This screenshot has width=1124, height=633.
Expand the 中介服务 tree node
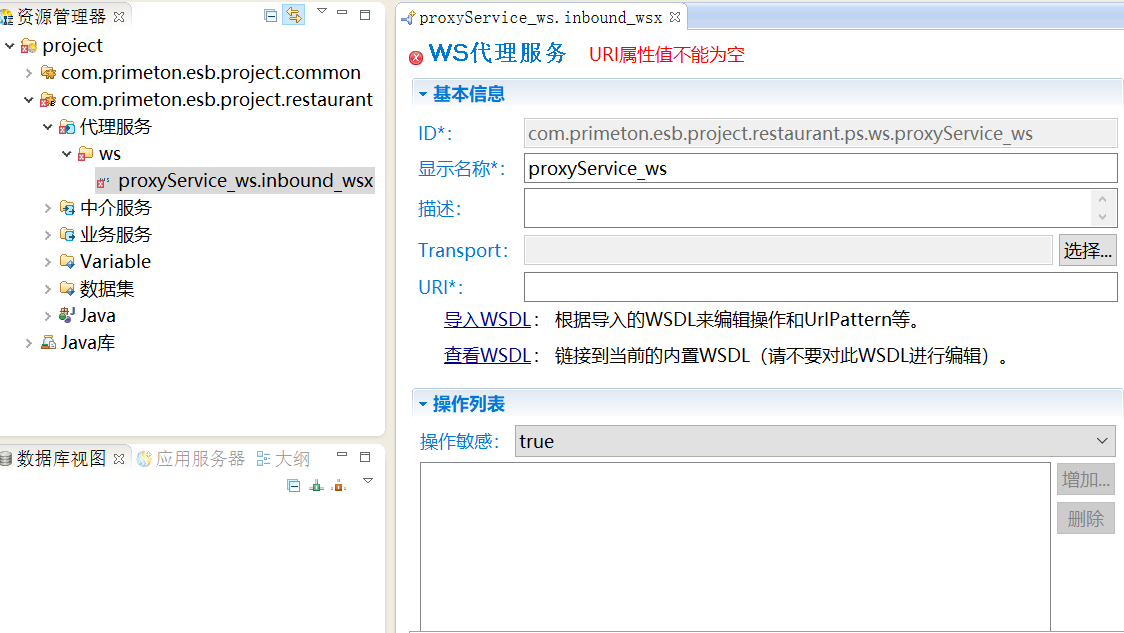click(48, 208)
